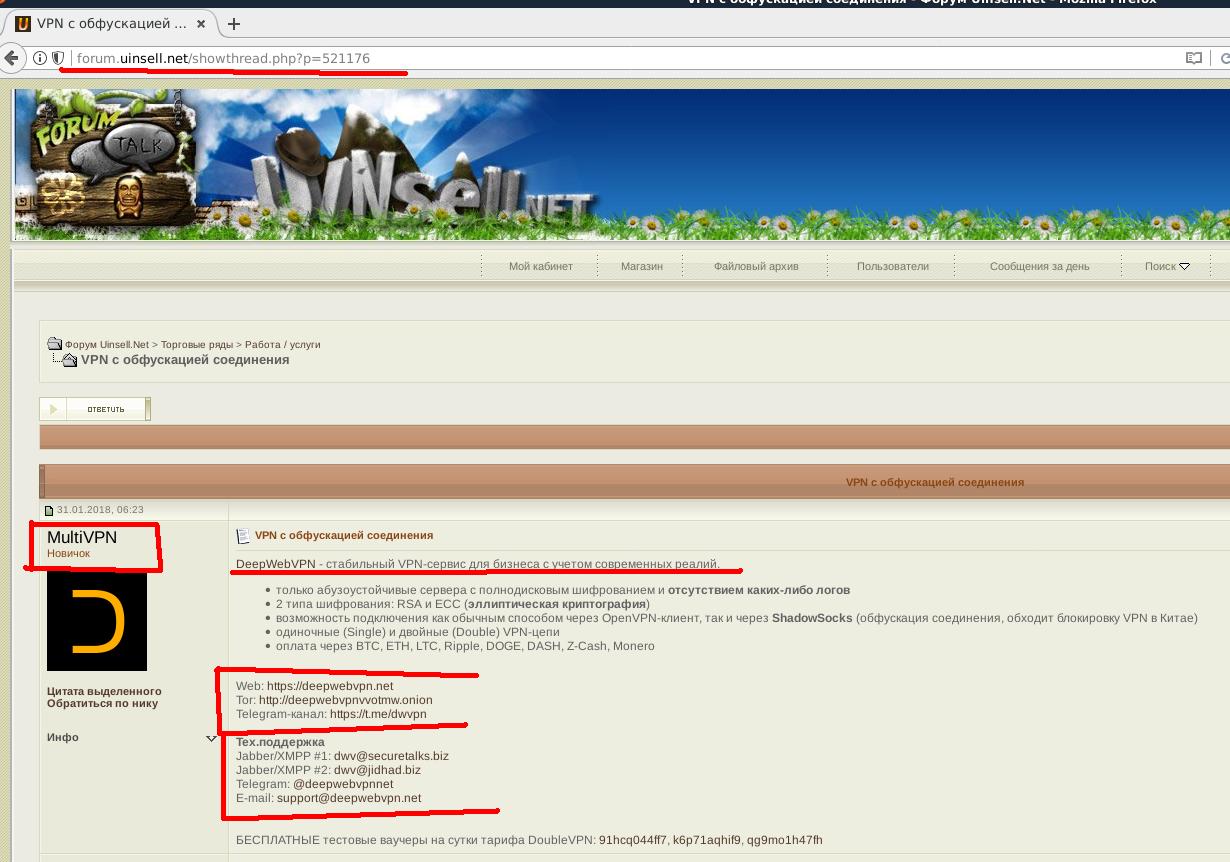The width and height of the screenshot is (1230, 862).
Task: Open the https://t.me/dwvpn Telegram channel link
Action: [378, 714]
